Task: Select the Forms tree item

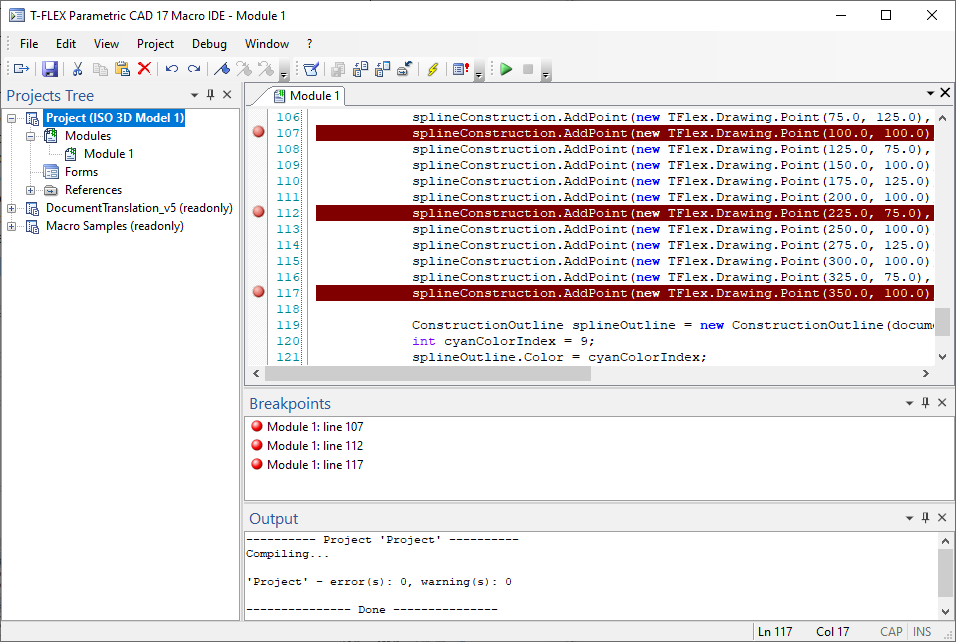Action: [x=81, y=172]
